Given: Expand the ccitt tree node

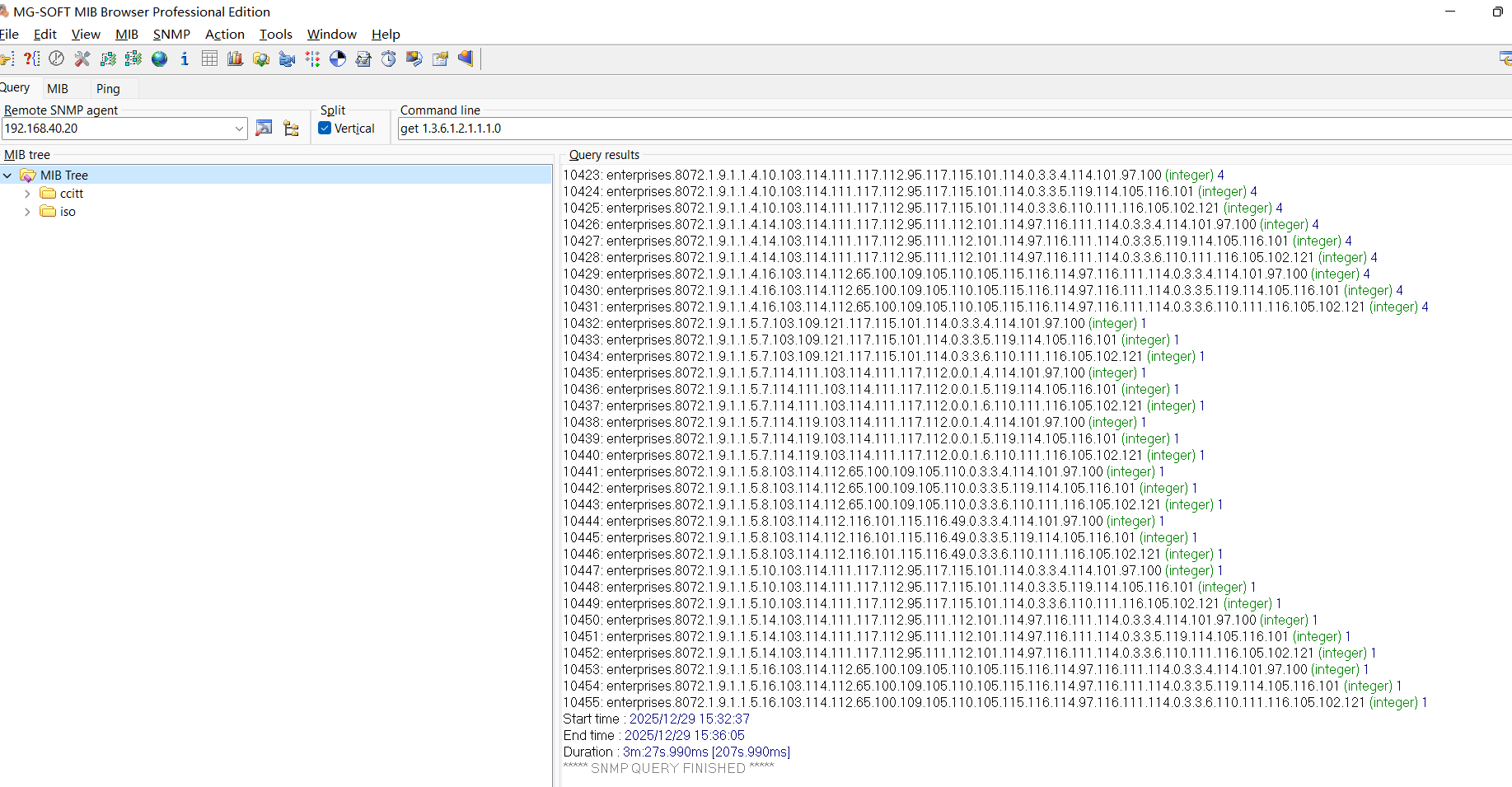Looking at the screenshot, I should pos(27,194).
